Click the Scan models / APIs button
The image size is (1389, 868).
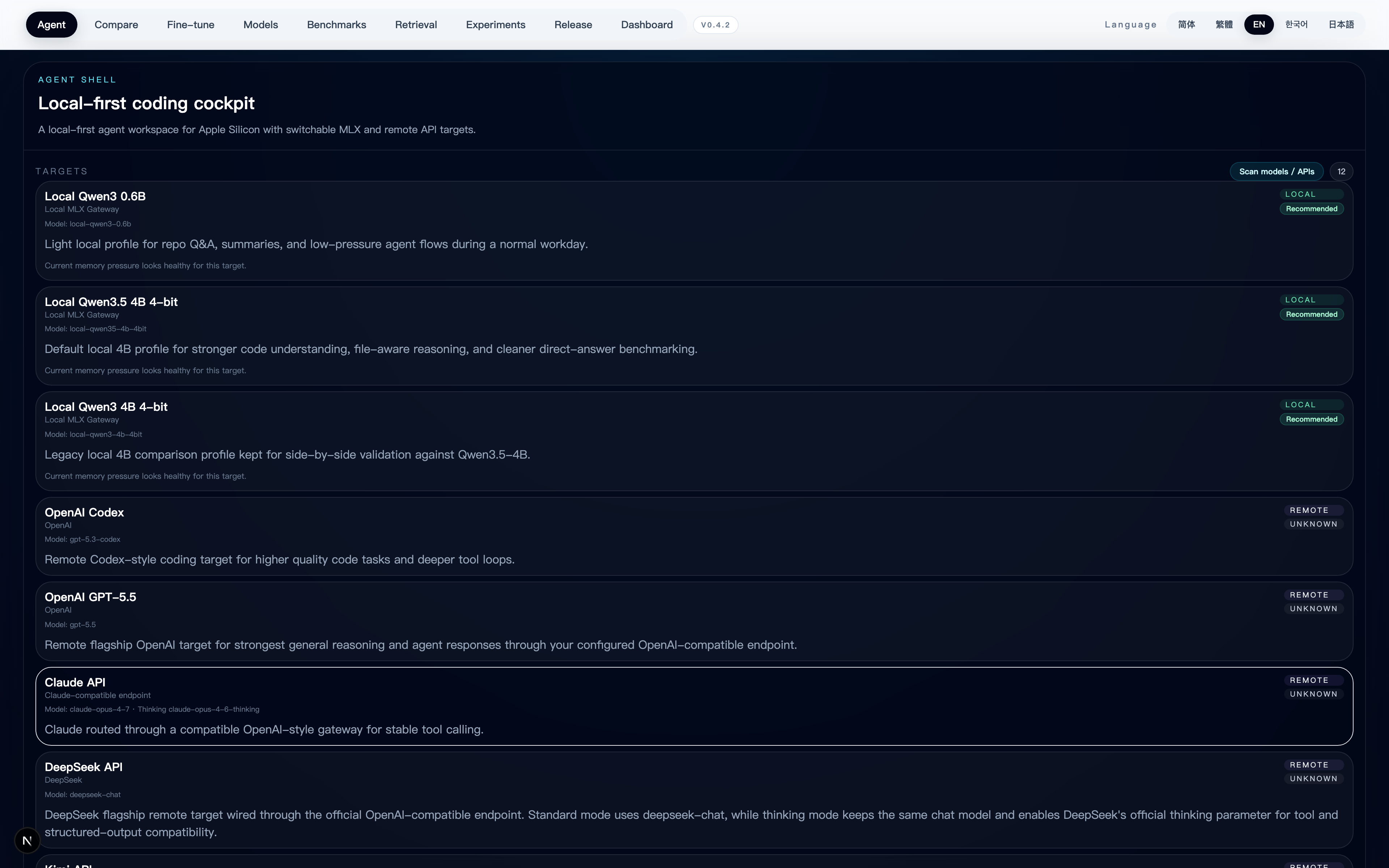pyautogui.click(x=1277, y=172)
